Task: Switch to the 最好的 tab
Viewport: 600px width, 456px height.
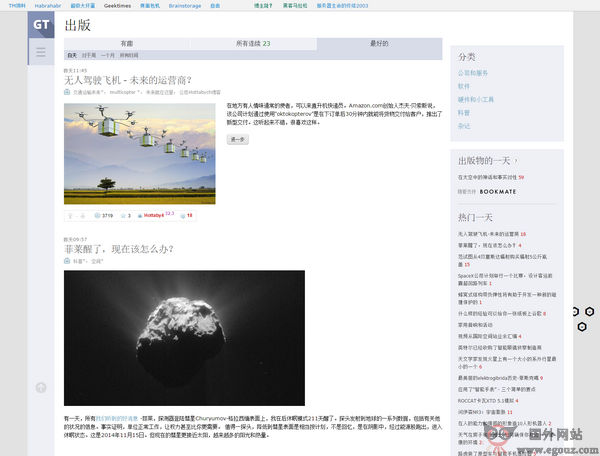Action: [379, 44]
